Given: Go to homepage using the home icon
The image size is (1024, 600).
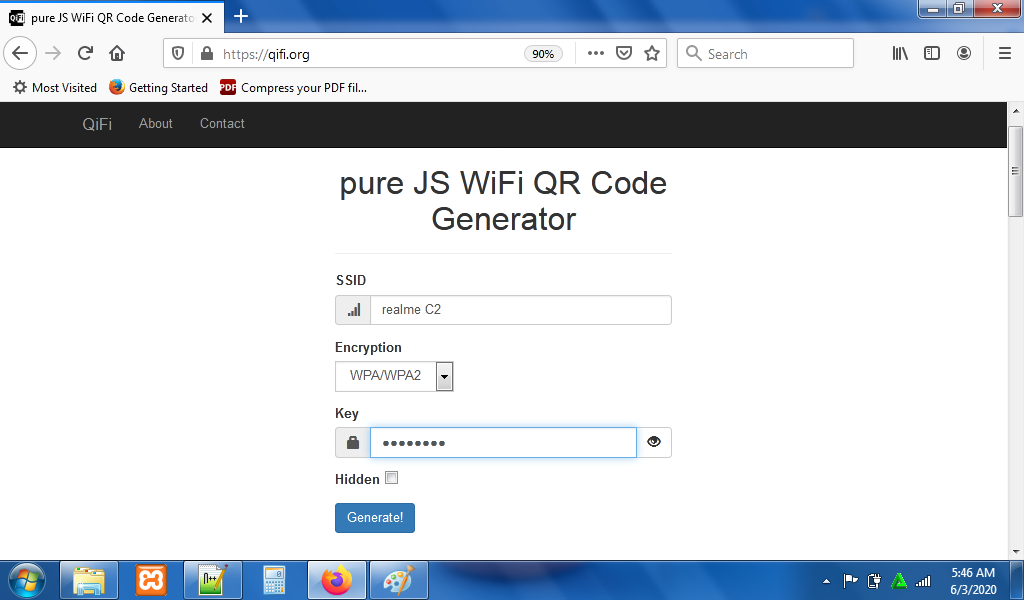Looking at the screenshot, I should [x=116, y=53].
